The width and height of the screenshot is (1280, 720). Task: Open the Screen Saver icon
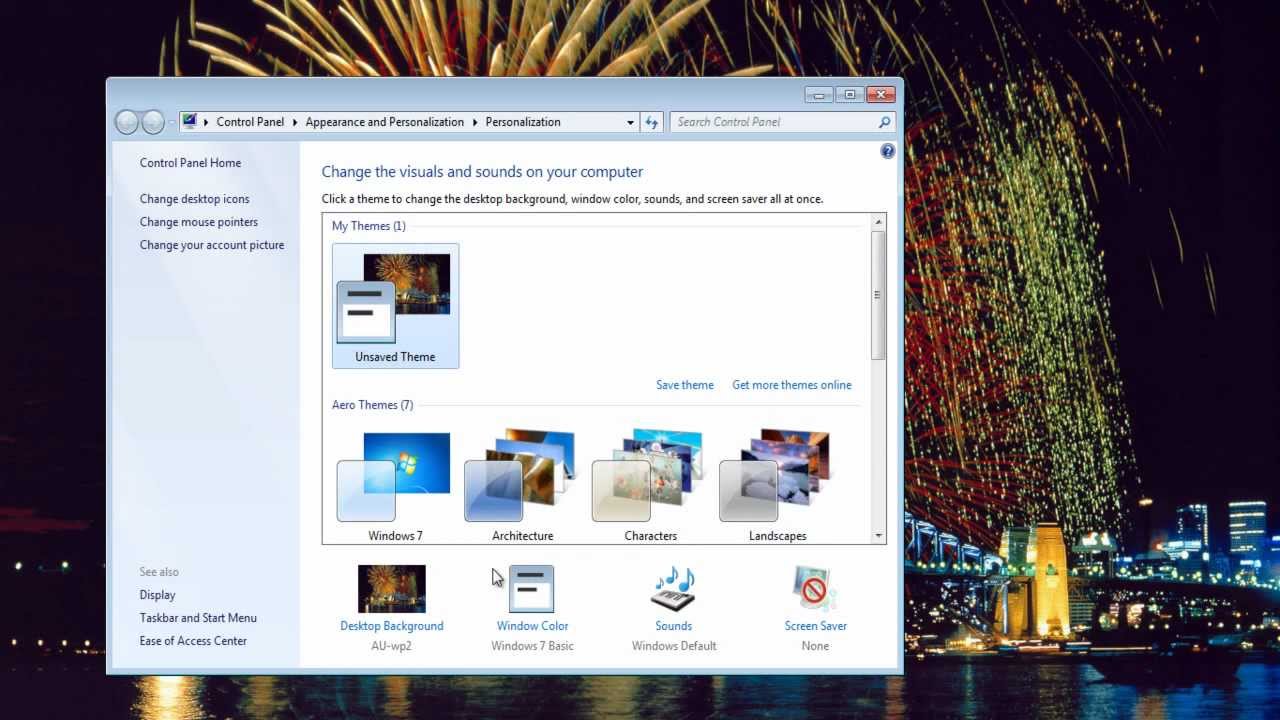click(815, 589)
